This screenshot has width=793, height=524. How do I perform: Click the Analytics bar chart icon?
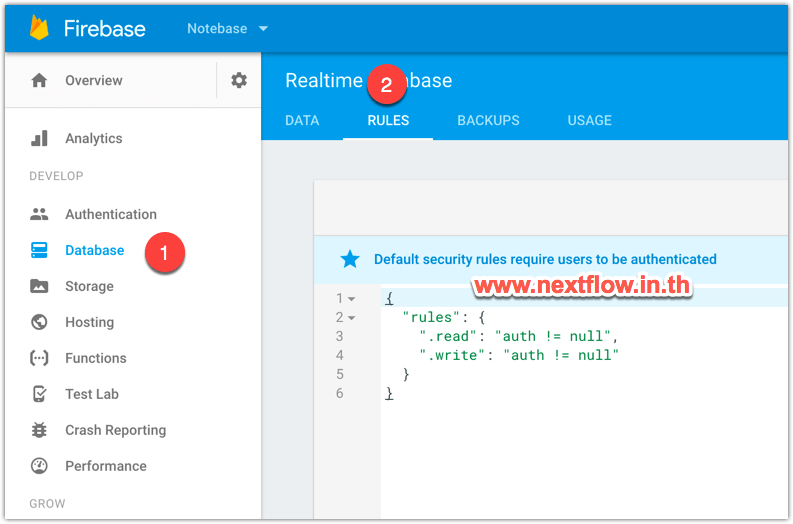coord(39,138)
